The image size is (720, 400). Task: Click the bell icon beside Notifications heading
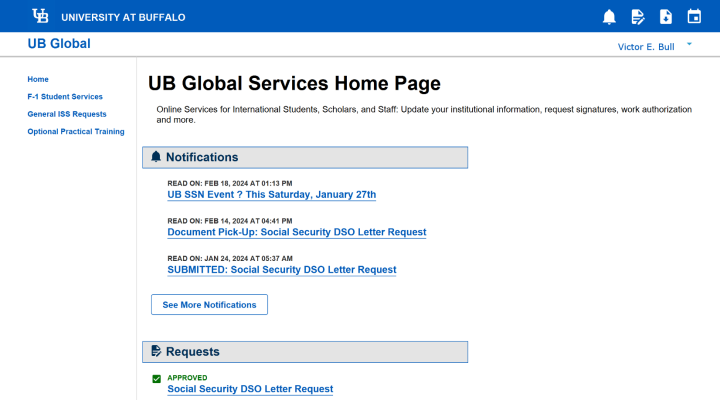156,157
